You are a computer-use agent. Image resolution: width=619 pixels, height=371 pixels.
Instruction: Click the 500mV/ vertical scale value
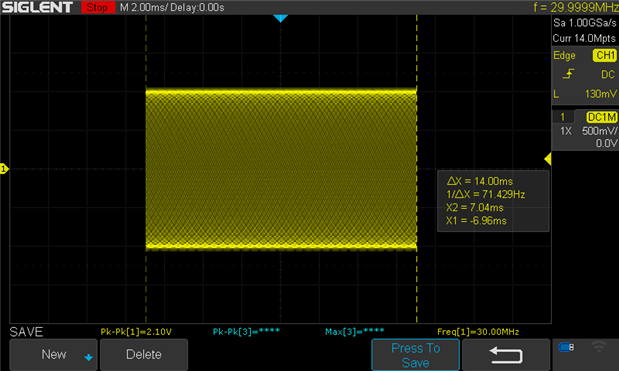pyautogui.click(x=600, y=131)
